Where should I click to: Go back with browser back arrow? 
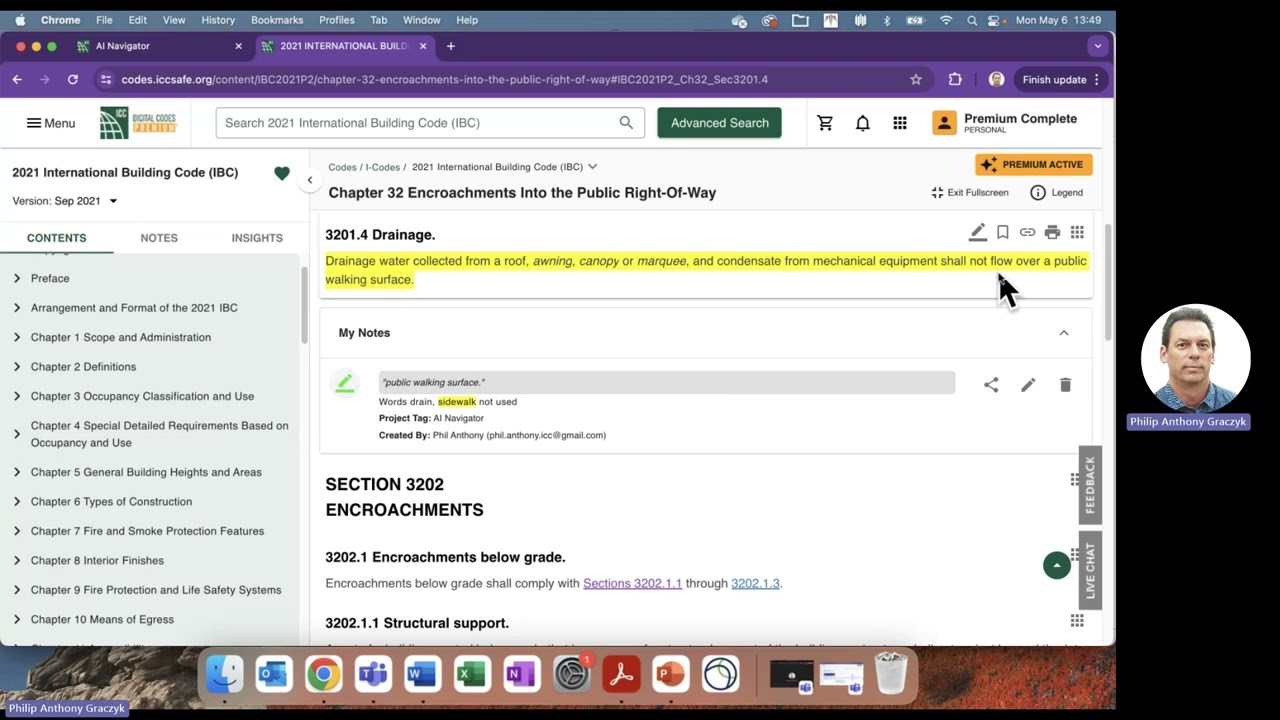click(17, 79)
